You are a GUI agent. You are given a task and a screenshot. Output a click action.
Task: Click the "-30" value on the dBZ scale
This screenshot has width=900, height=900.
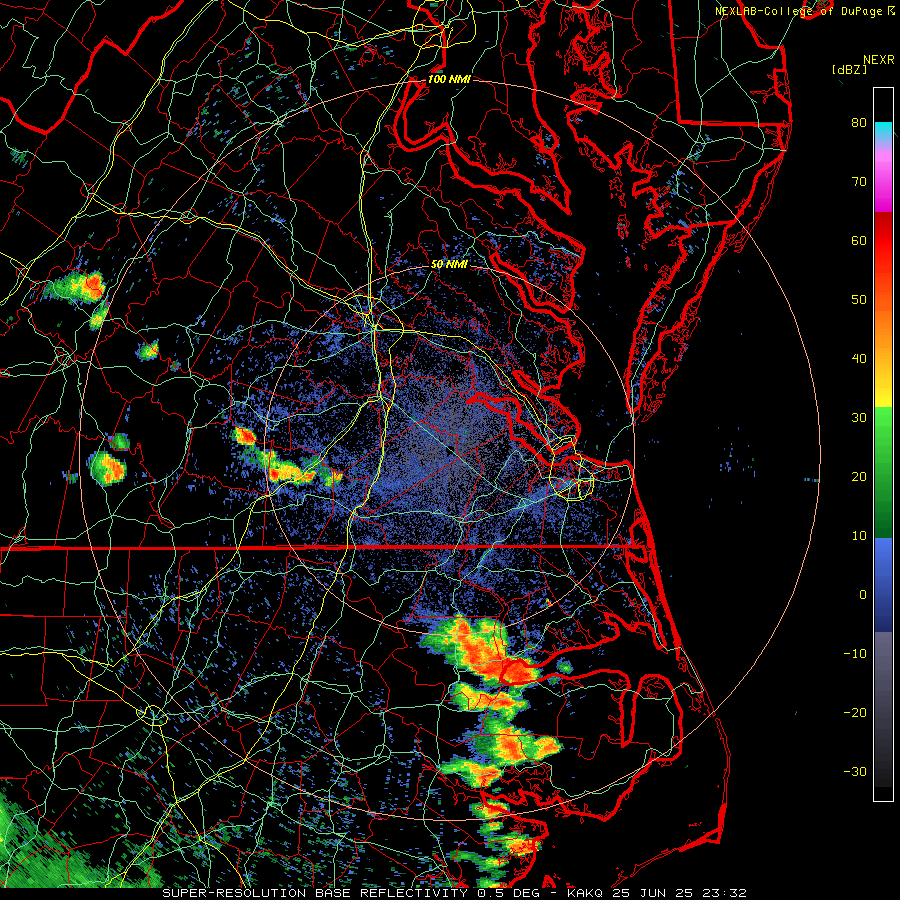click(855, 771)
